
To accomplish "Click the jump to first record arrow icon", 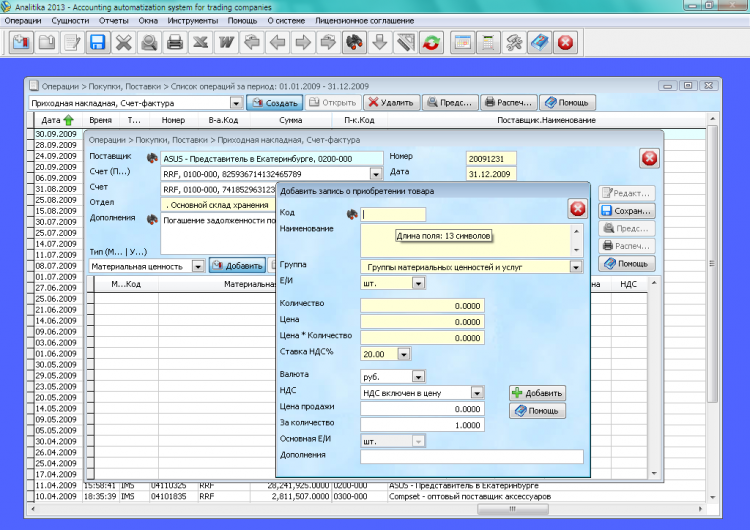I will pos(252,43).
